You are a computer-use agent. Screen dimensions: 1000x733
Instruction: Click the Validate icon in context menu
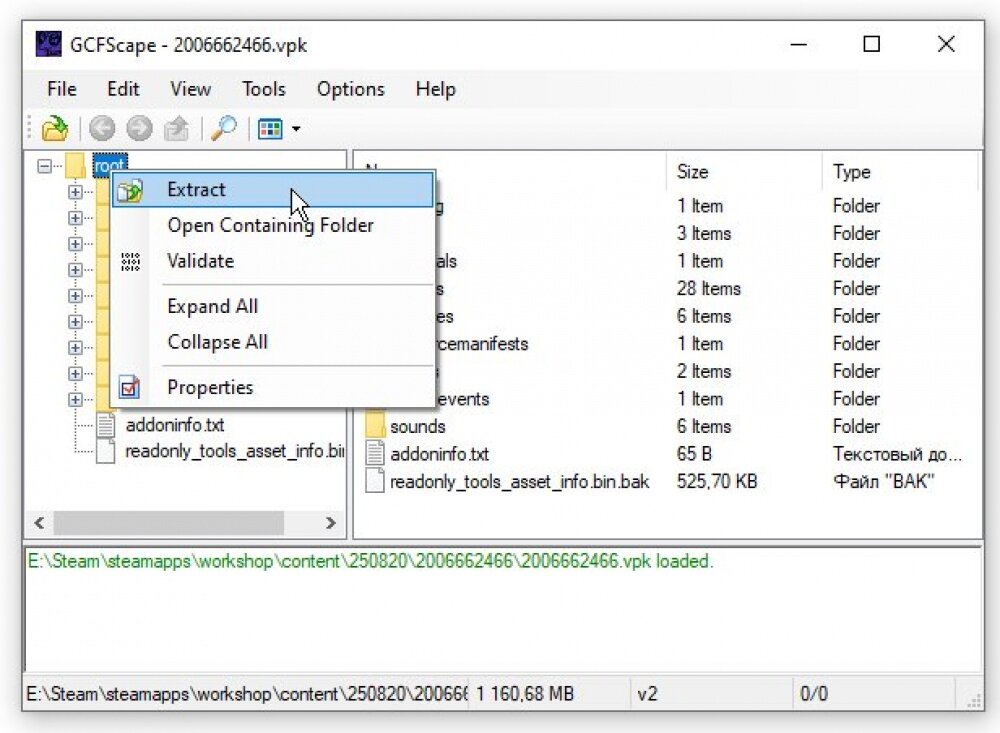130,261
